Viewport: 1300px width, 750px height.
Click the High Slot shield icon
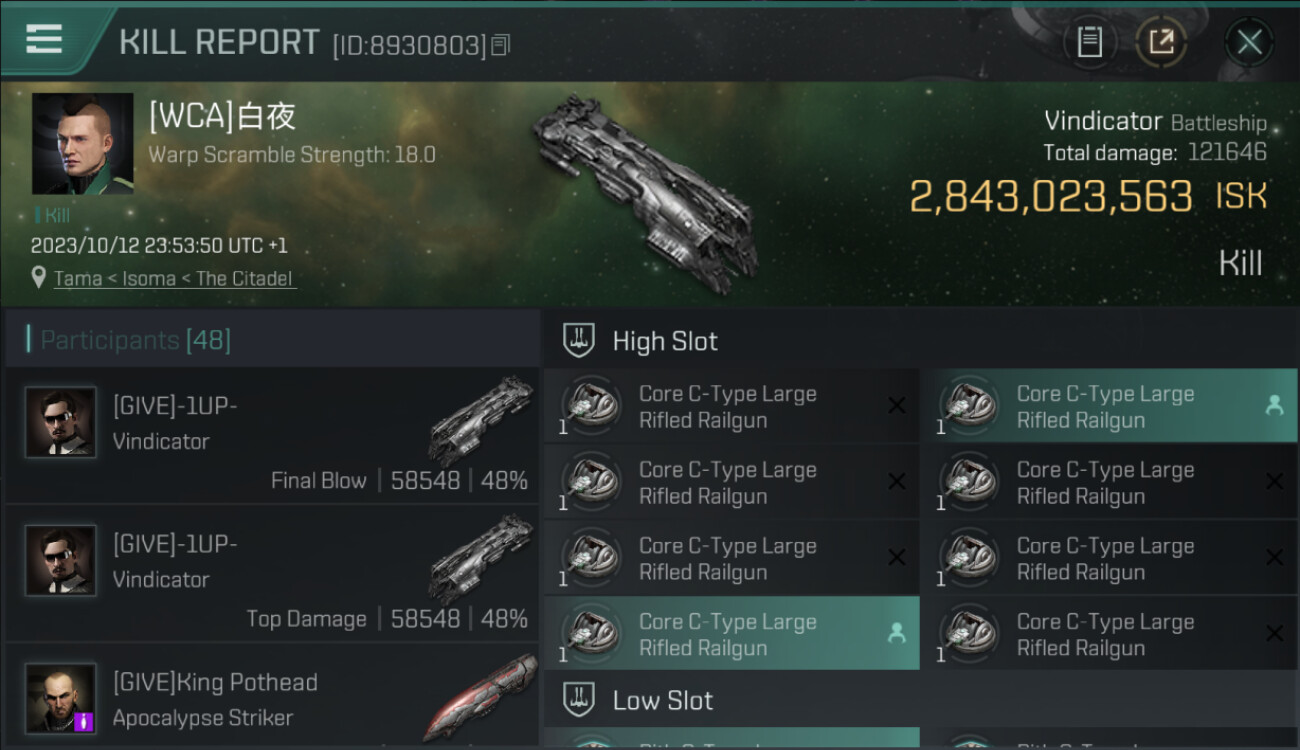point(578,341)
